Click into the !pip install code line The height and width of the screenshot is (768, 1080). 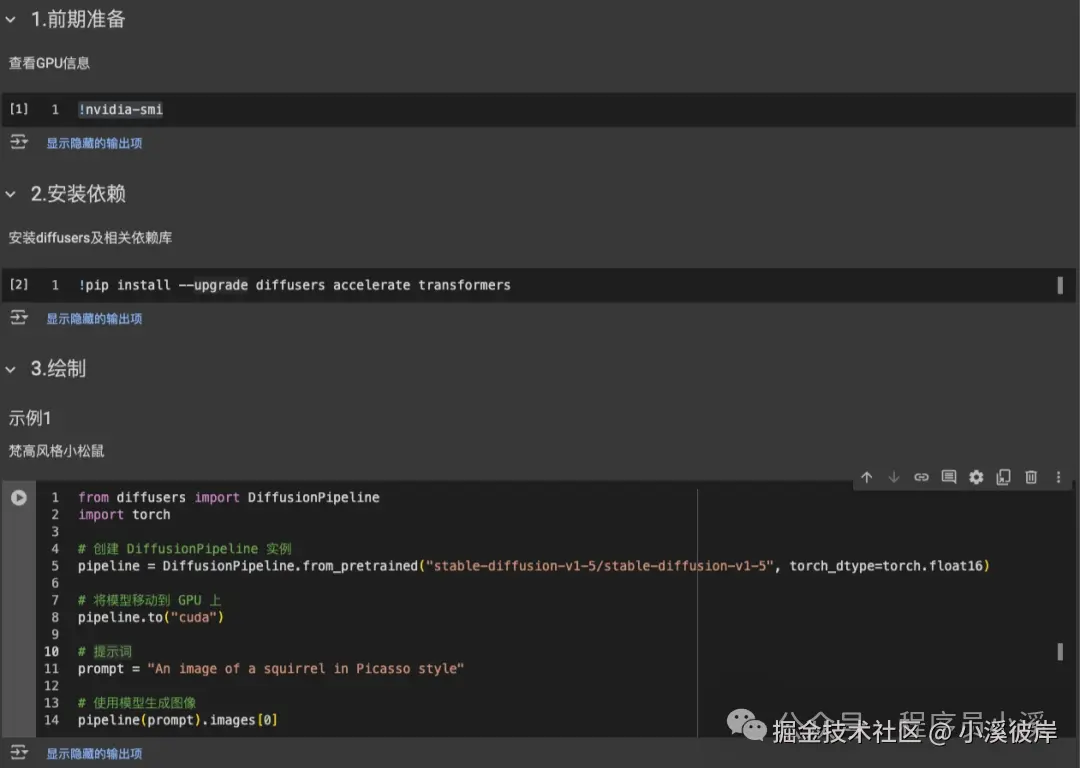pyautogui.click(x=294, y=285)
